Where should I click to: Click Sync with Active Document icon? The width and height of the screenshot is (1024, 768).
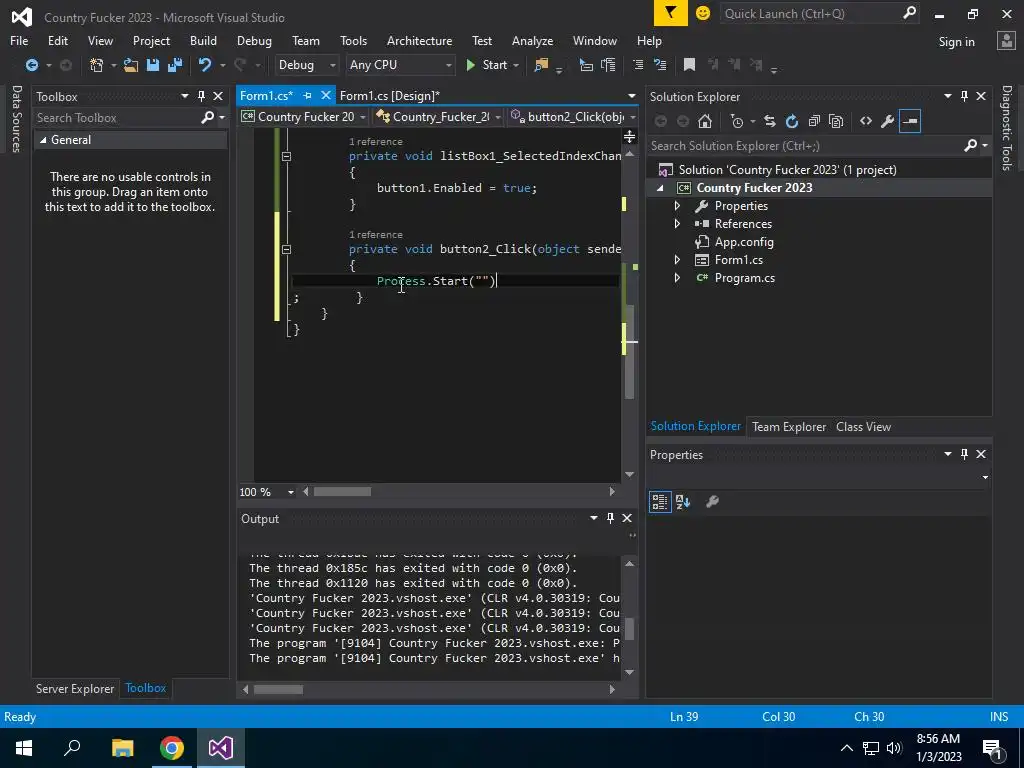[x=769, y=121]
